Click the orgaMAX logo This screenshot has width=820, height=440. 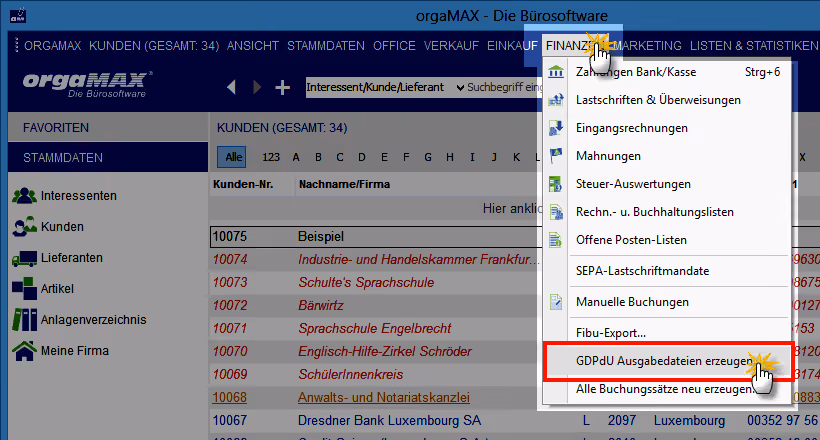point(87,85)
